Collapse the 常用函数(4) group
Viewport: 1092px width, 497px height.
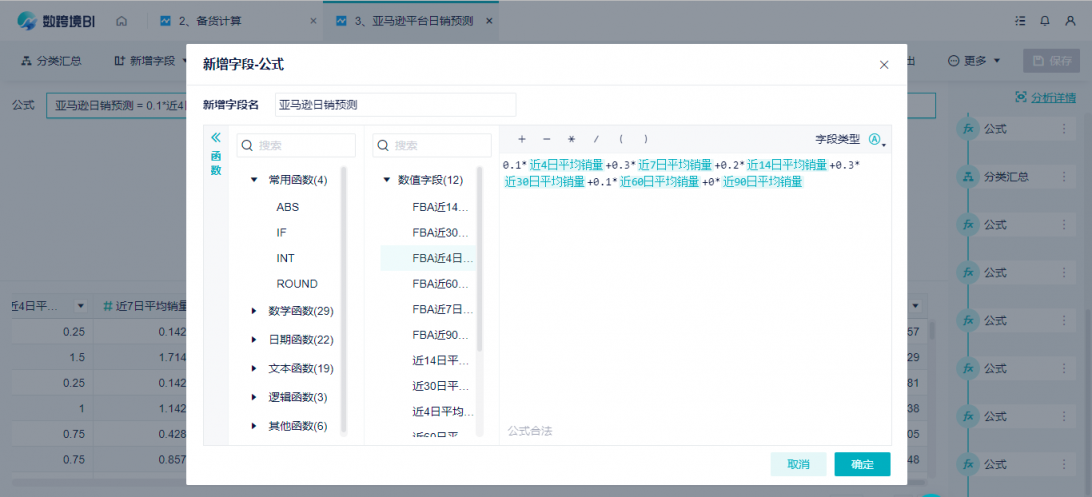point(254,180)
